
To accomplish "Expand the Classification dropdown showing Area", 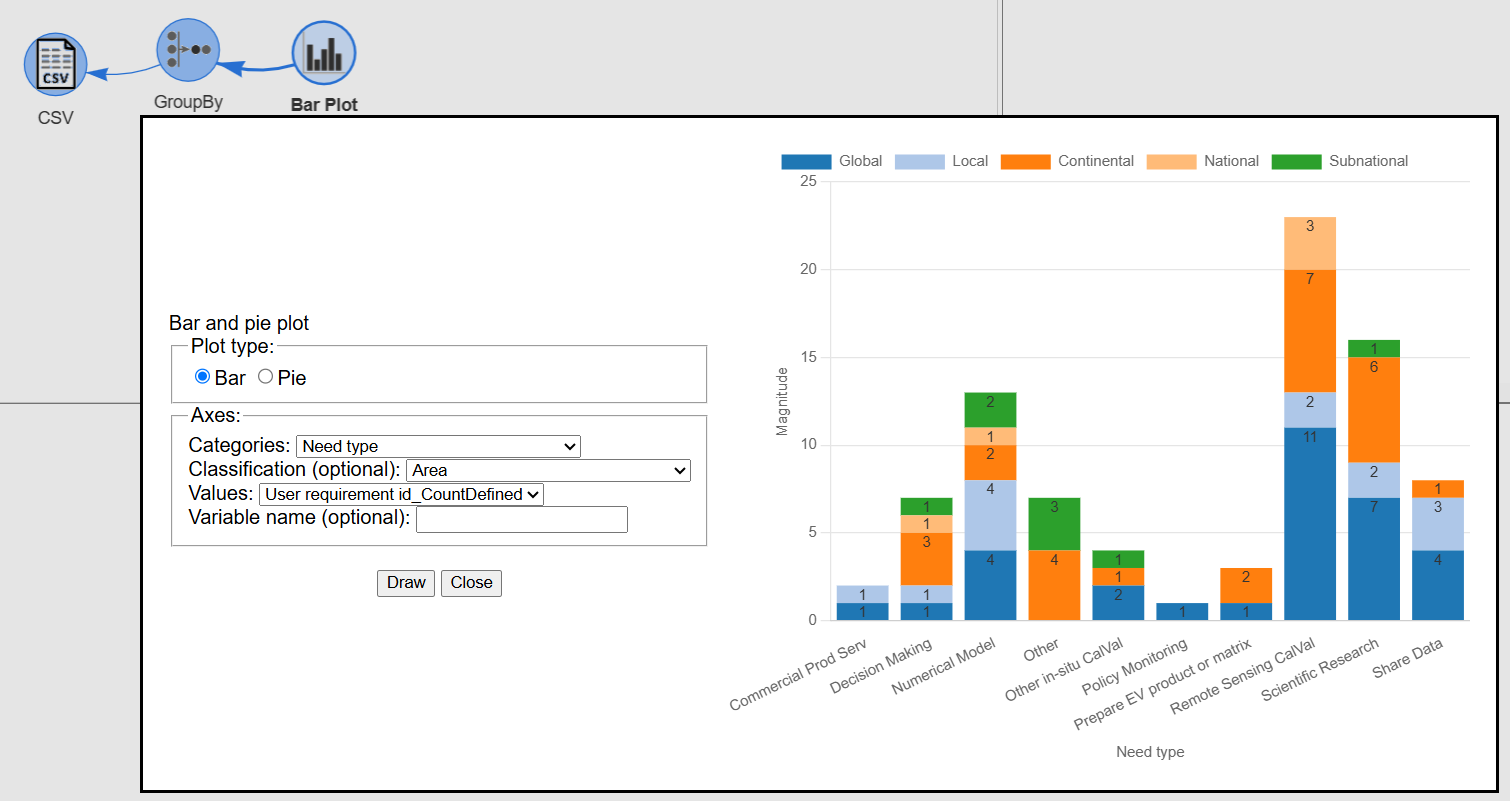I will pos(548,470).
